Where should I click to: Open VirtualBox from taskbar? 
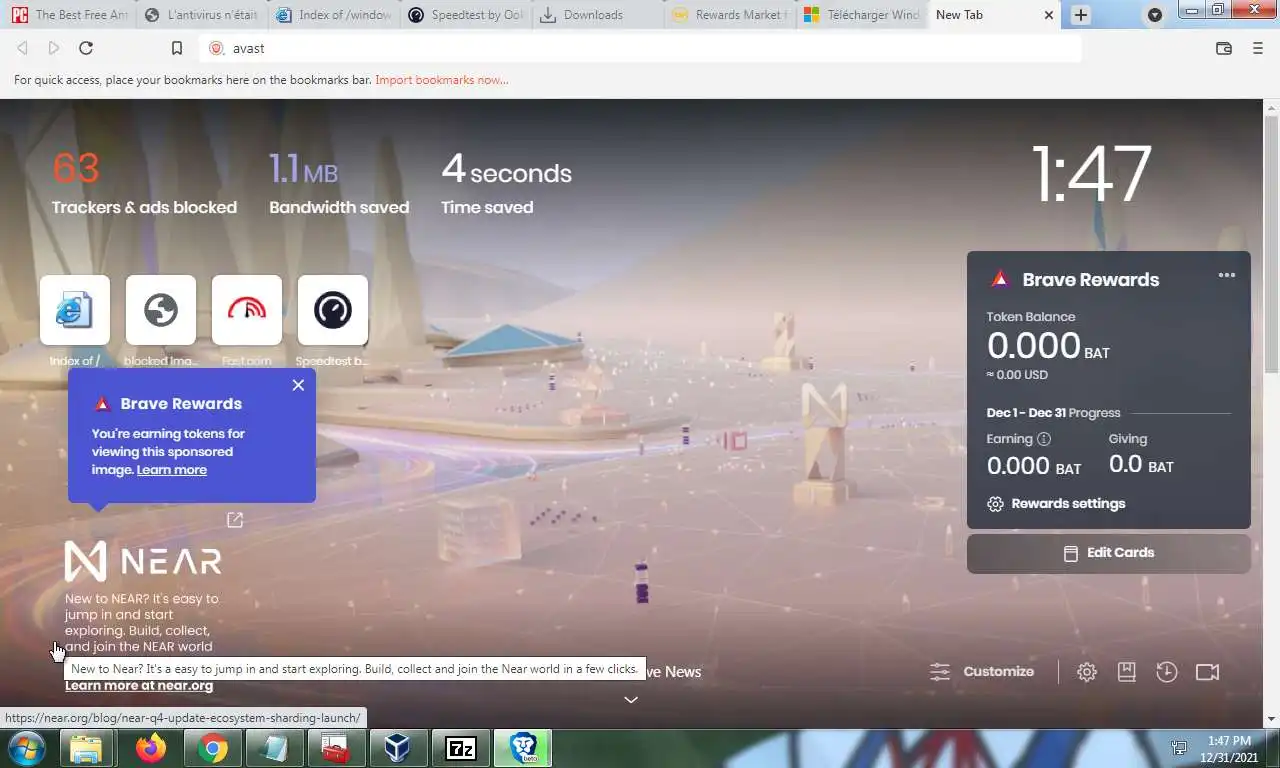click(x=398, y=748)
